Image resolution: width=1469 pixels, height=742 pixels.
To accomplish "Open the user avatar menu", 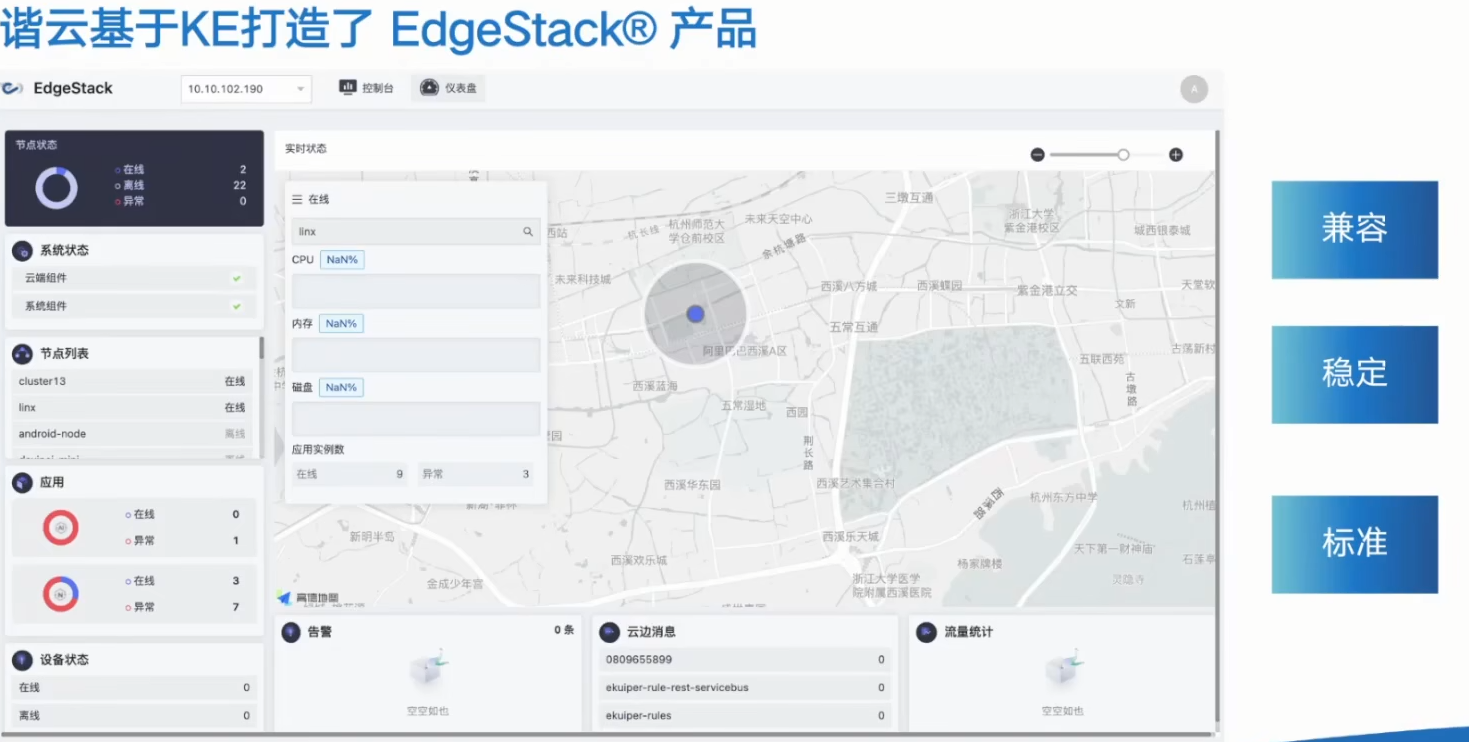I will point(1194,89).
